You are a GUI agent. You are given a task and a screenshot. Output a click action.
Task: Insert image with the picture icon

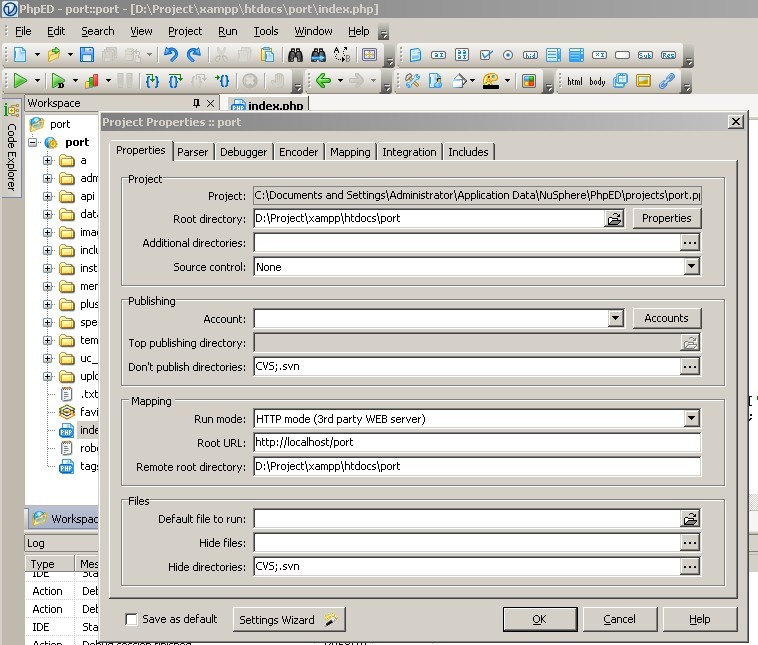click(643, 81)
